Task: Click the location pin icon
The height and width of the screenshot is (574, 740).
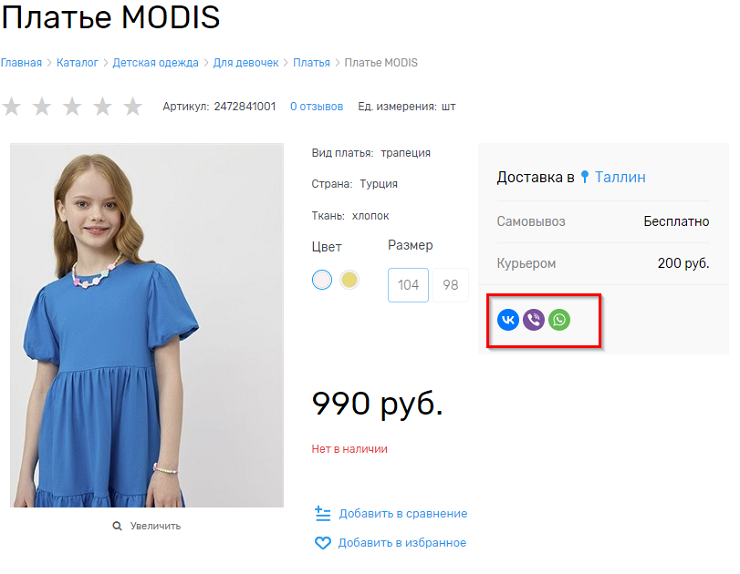Action: coord(585,177)
